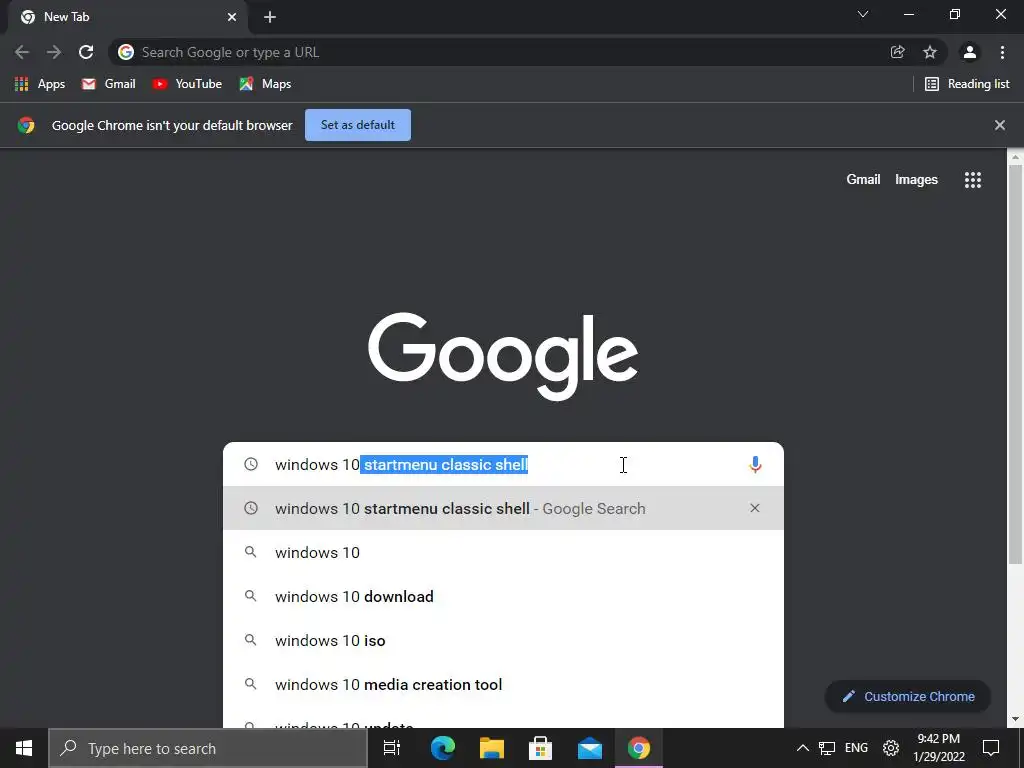
Task: Click the taskbar search box
Action: [208, 748]
